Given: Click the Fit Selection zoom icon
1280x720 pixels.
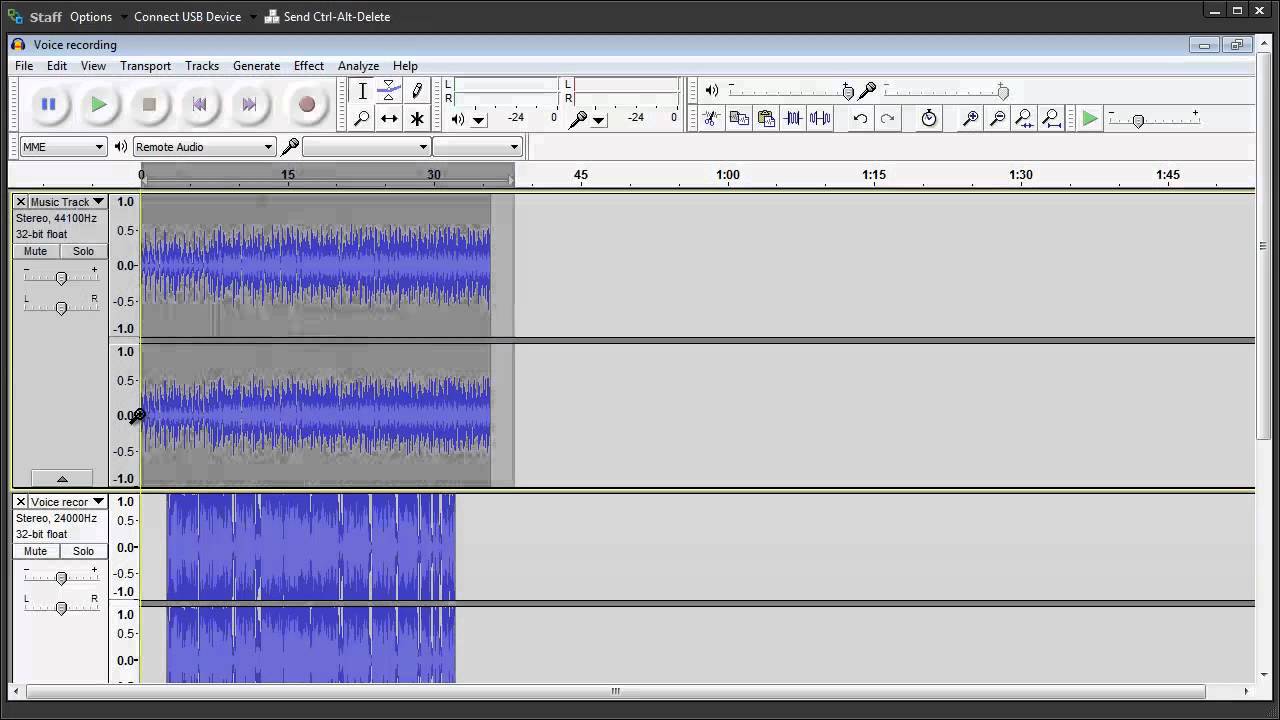Looking at the screenshot, I should tap(1024, 118).
